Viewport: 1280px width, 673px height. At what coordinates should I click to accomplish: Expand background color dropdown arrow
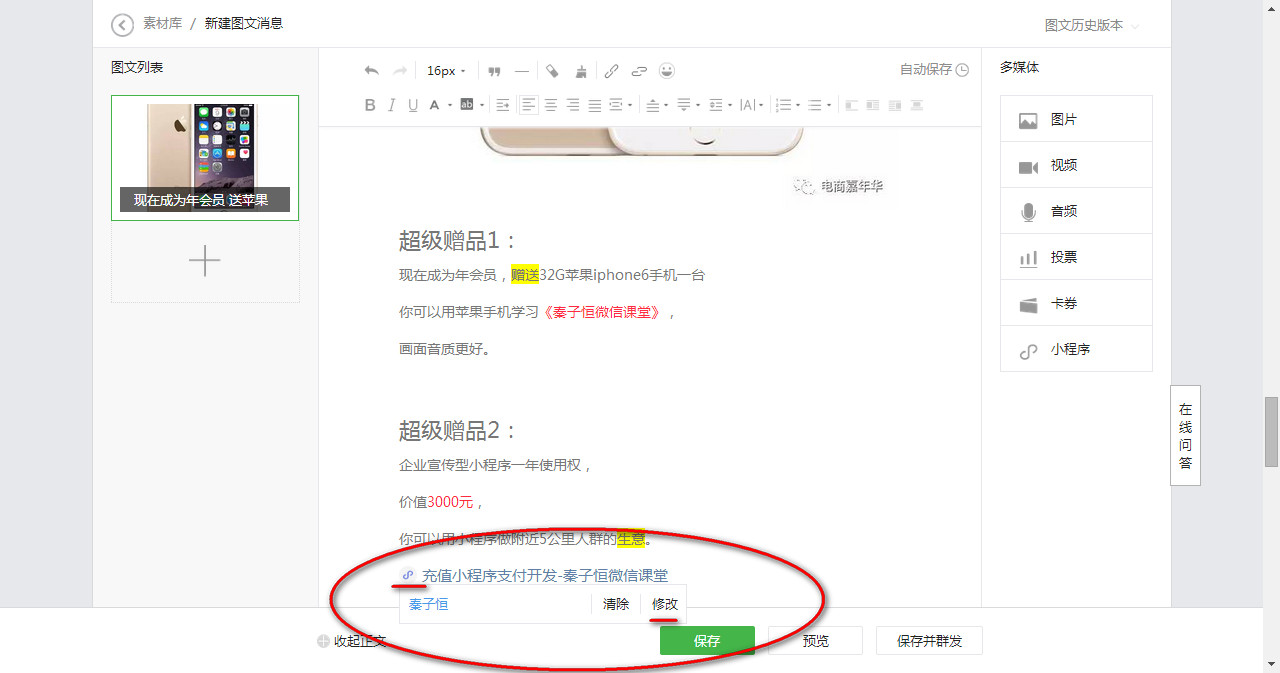(x=482, y=105)
